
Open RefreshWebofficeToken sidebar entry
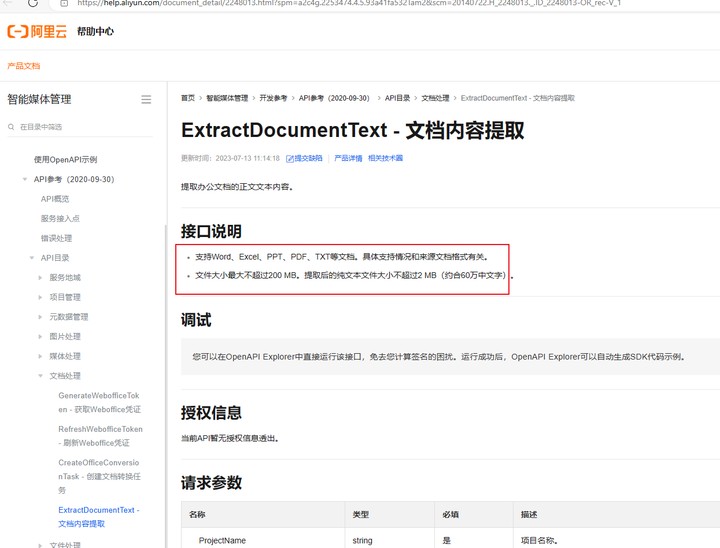100,436
